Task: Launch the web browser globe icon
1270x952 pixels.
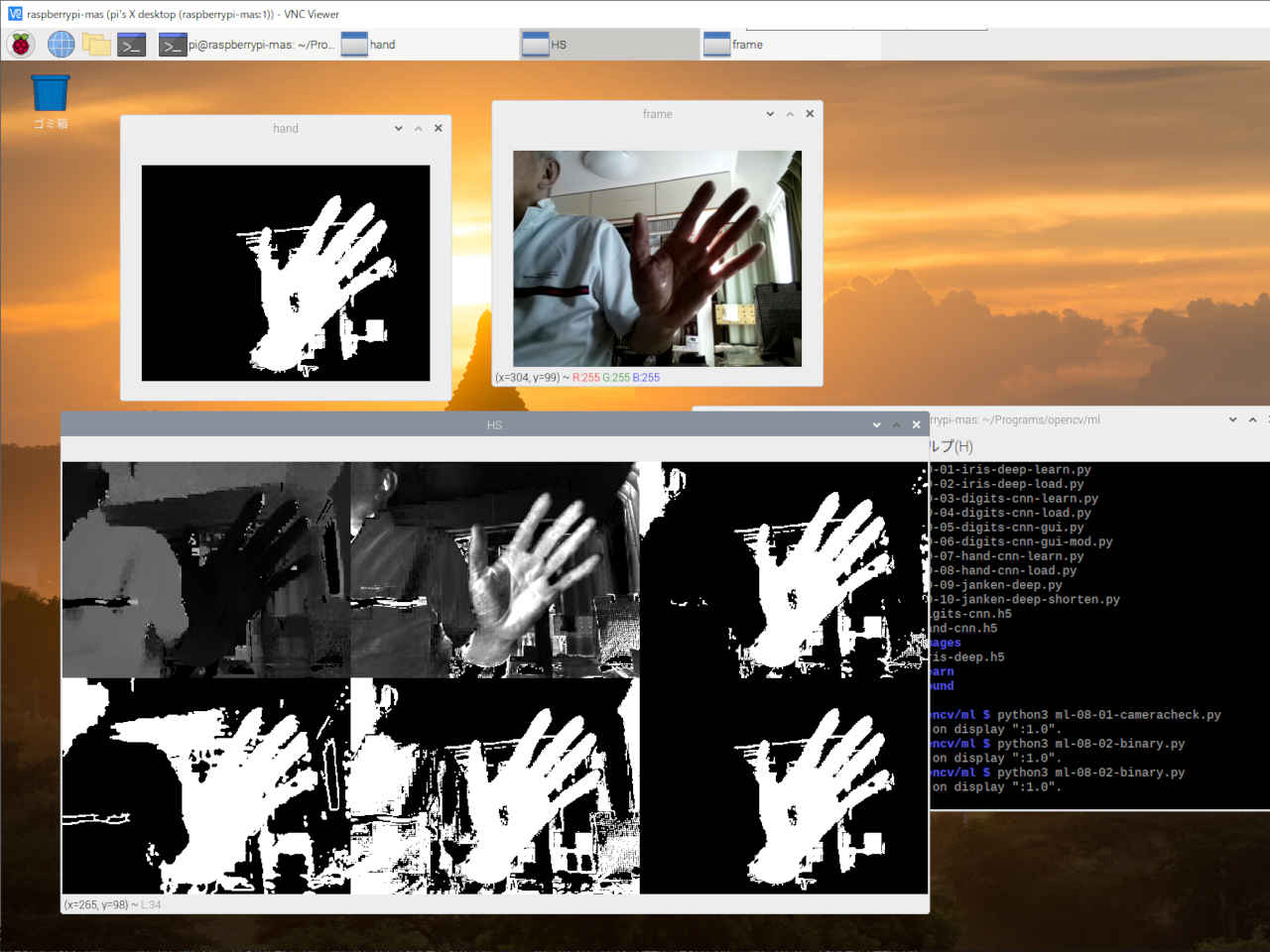Action: click(61, 45)
